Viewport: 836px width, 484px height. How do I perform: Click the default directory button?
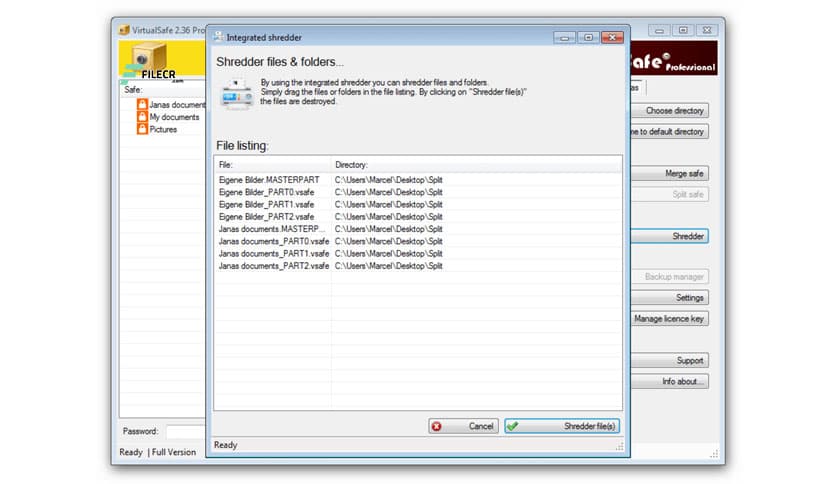point(670,132)
